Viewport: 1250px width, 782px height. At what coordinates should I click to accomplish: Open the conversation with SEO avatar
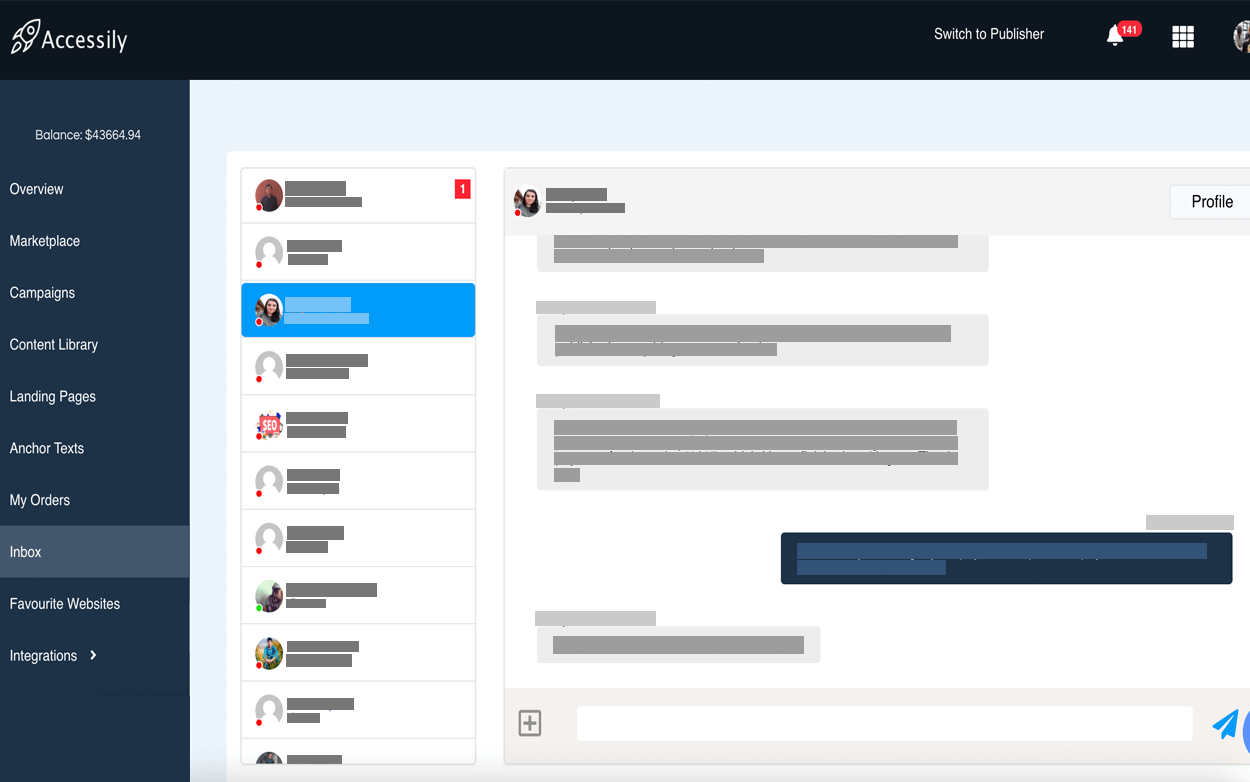pos(358,424)
